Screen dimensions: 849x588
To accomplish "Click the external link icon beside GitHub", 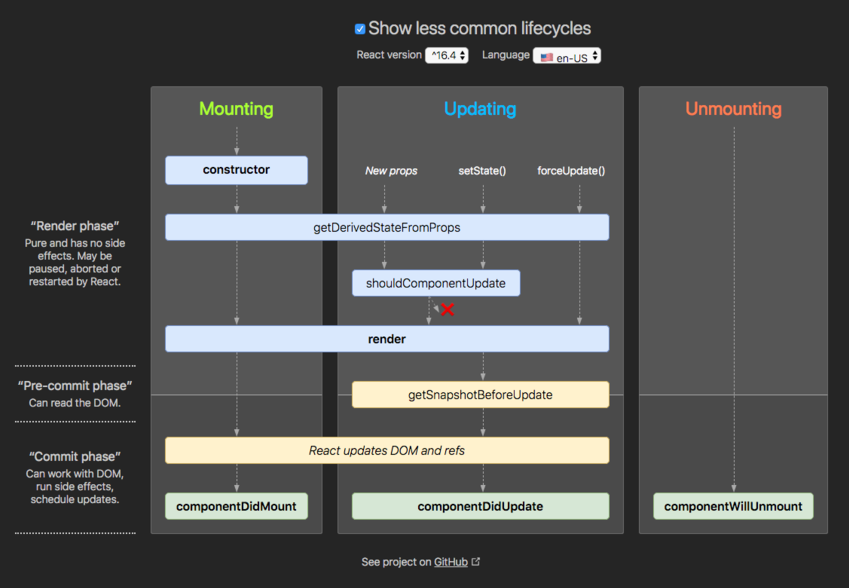I will [476, 561].
